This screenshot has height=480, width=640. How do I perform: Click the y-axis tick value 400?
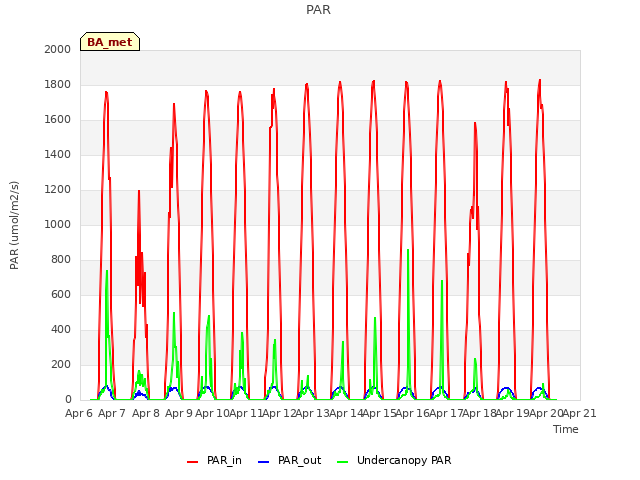[x=61, y=329]
